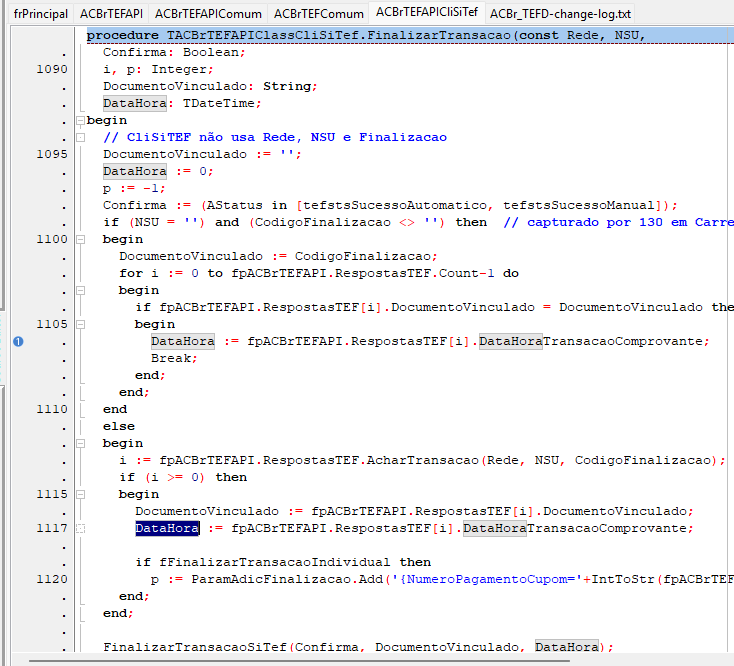Activate the ACBrTEFAPICliSiTef tab

427,12
